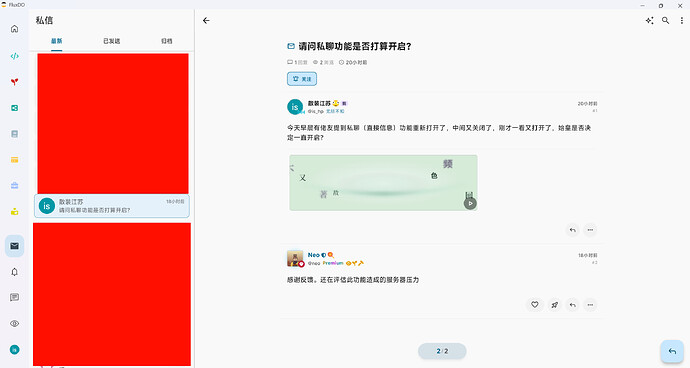This screenshot has height=368, width=690.
Task: Open the private messages mail icon
Action: click(x=15, y=246)
